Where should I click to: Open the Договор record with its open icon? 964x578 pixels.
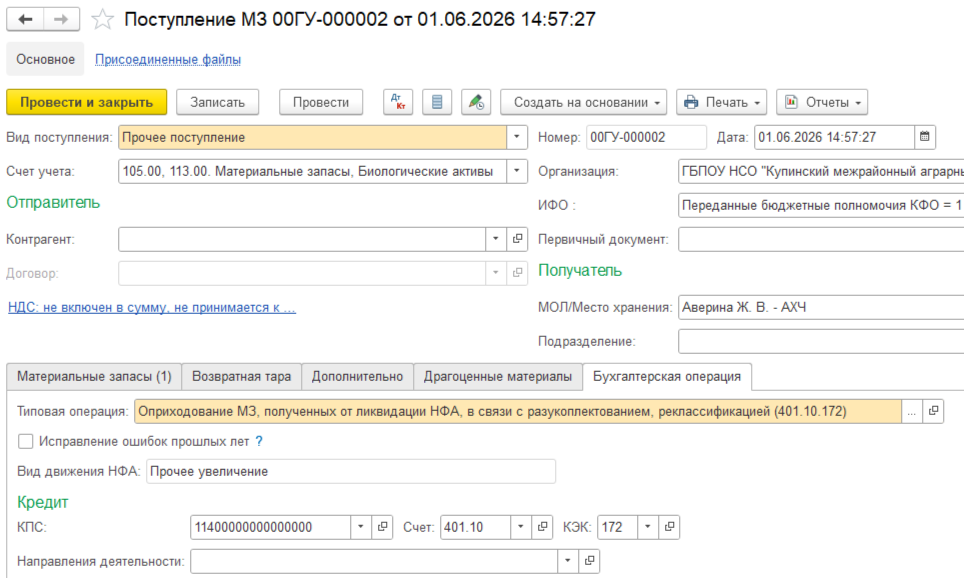pyautogui.click(x=518, y=272)
